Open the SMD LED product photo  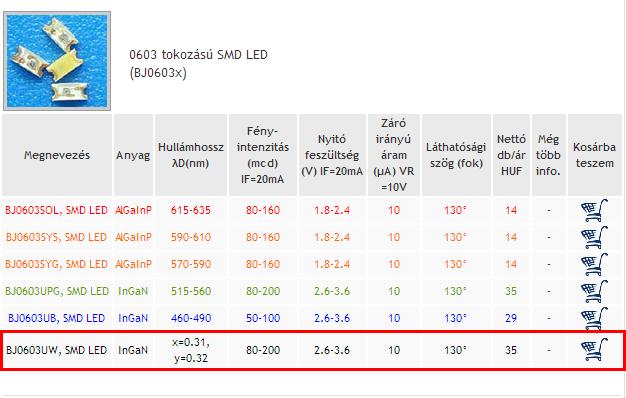(57, 61)
